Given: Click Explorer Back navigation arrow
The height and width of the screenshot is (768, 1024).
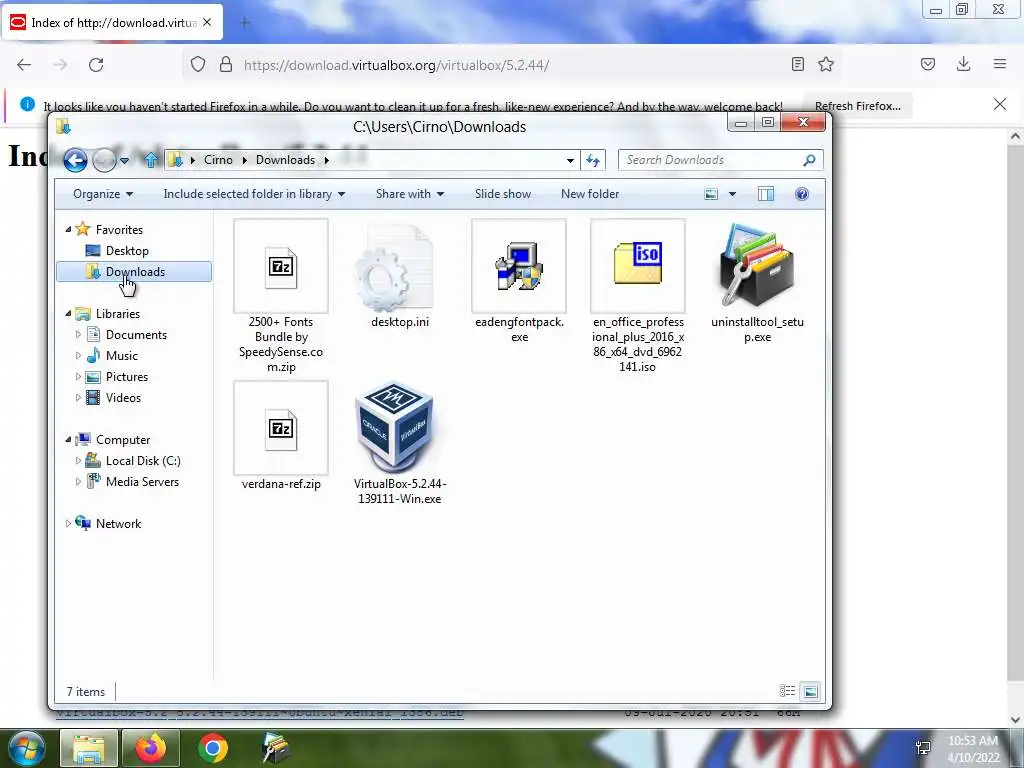Looking at the screenshot, I should point(75,160).
